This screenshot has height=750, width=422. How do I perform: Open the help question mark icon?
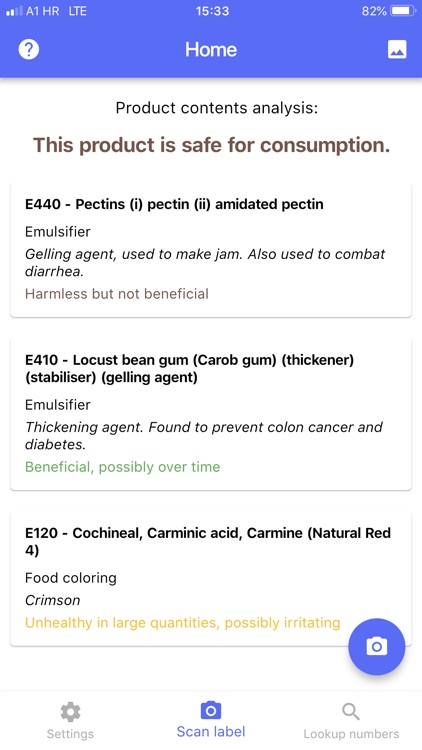pyautogui.click(x=29, y=49)
